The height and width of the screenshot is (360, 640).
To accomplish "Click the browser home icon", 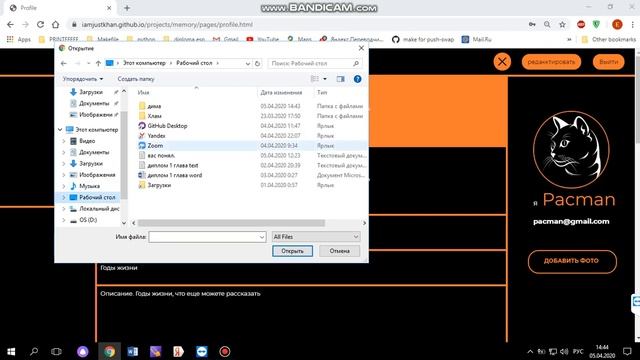I will (56, 24).
